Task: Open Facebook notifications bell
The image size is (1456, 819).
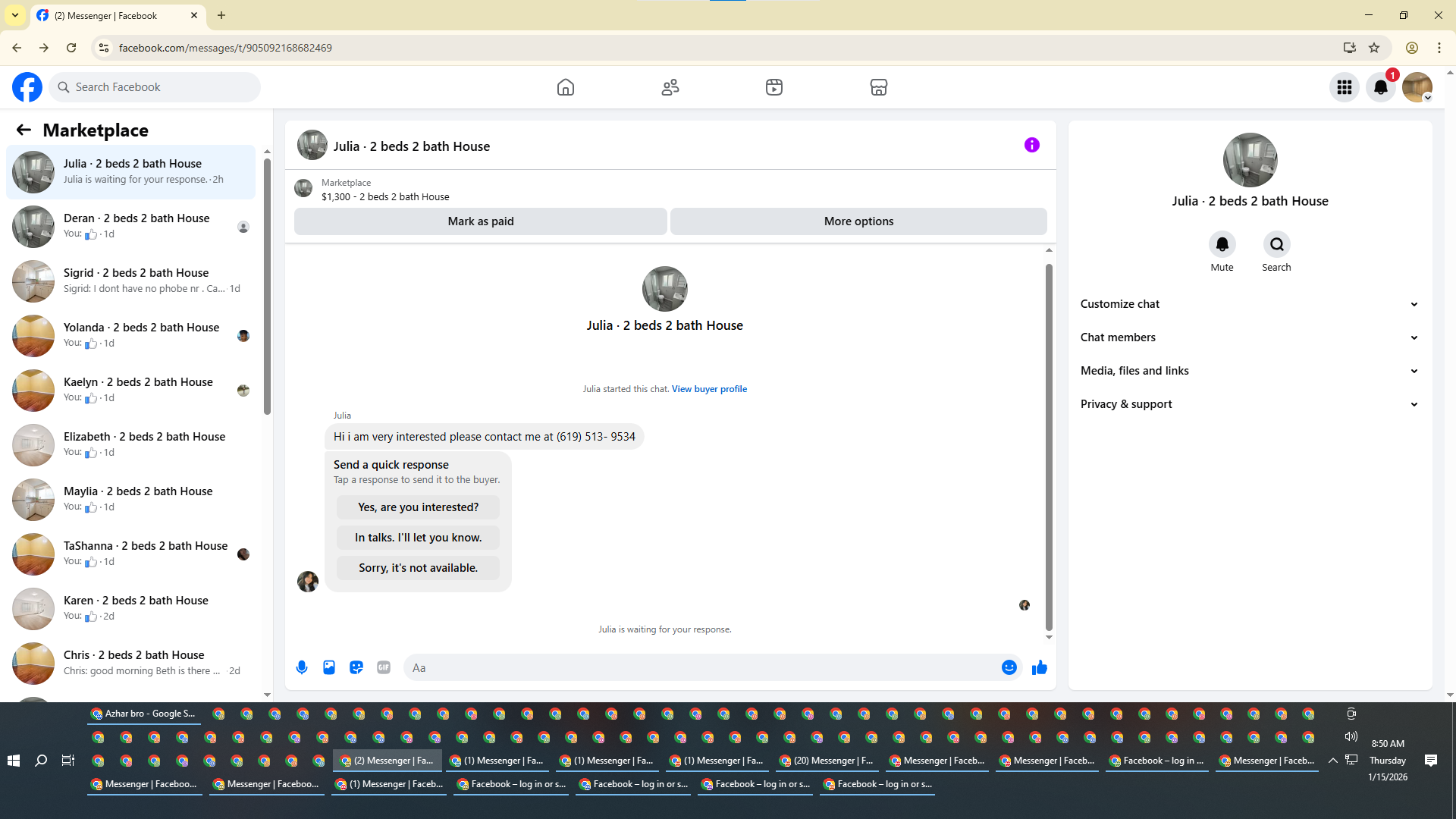Action: pyautogui.click(x=1381, y=87)
